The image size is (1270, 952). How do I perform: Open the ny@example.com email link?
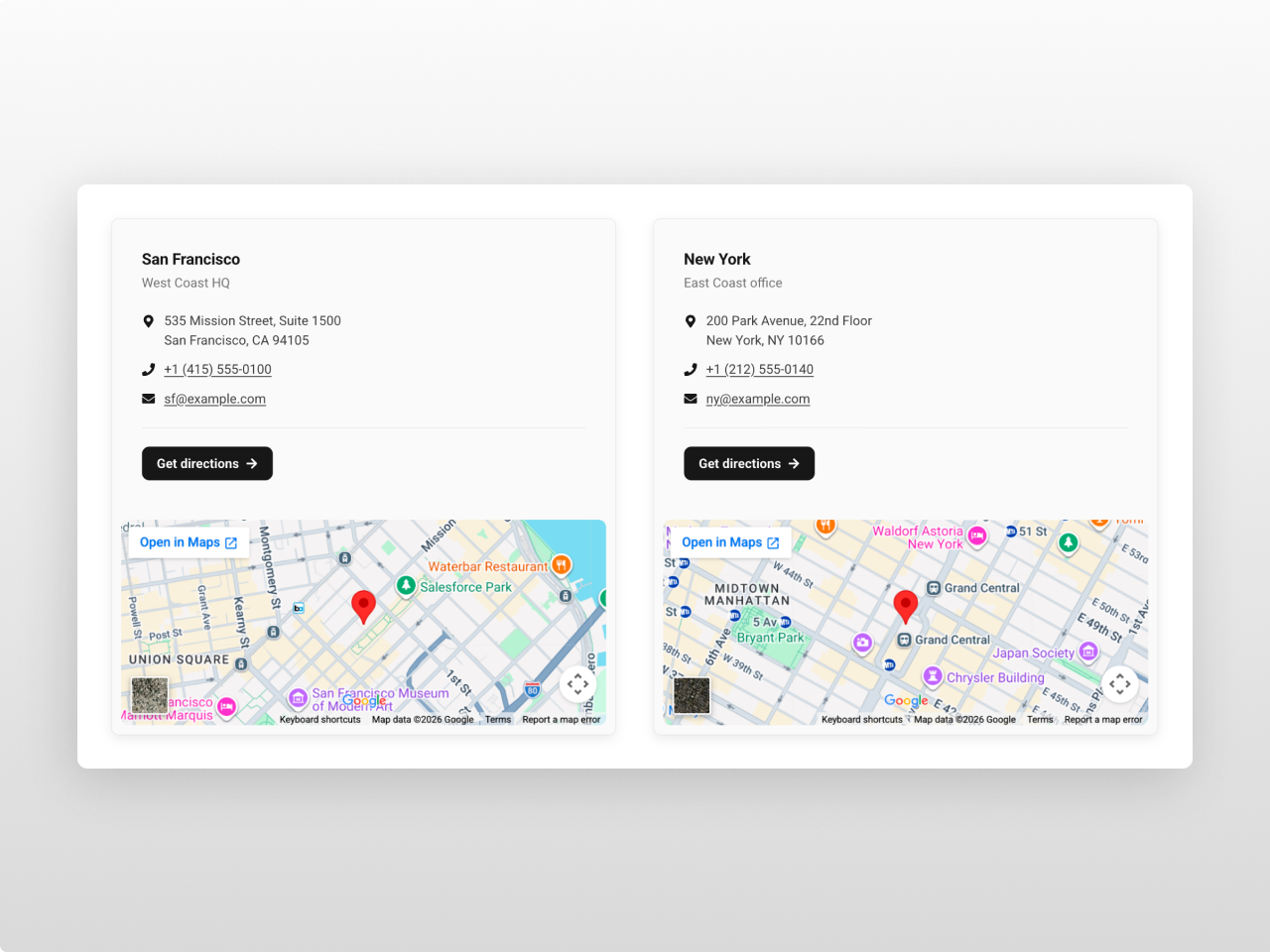pos(758,399)
